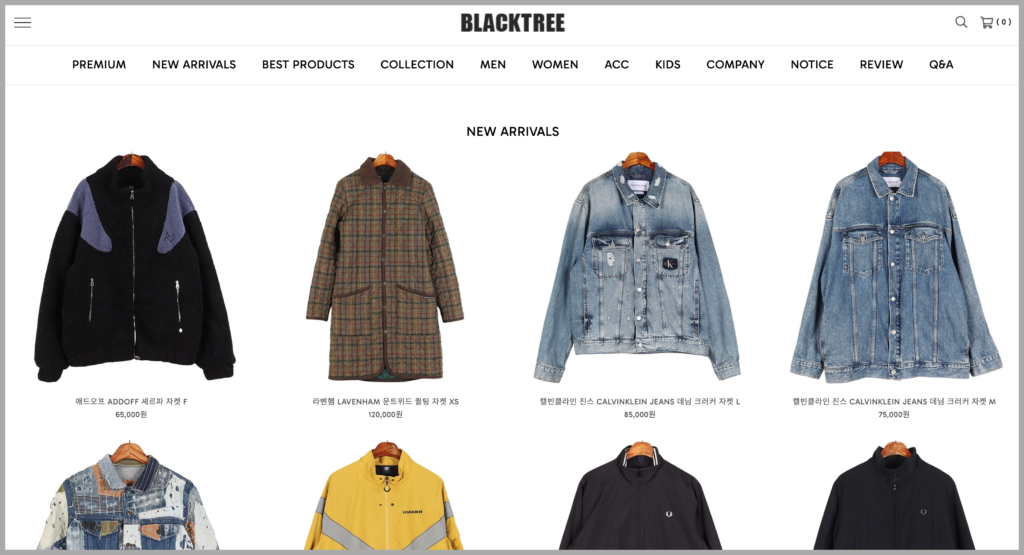Select the ACC menu item
Image resolution: width=1024 pixels, height=555 pixels.
tap(616, 65)
